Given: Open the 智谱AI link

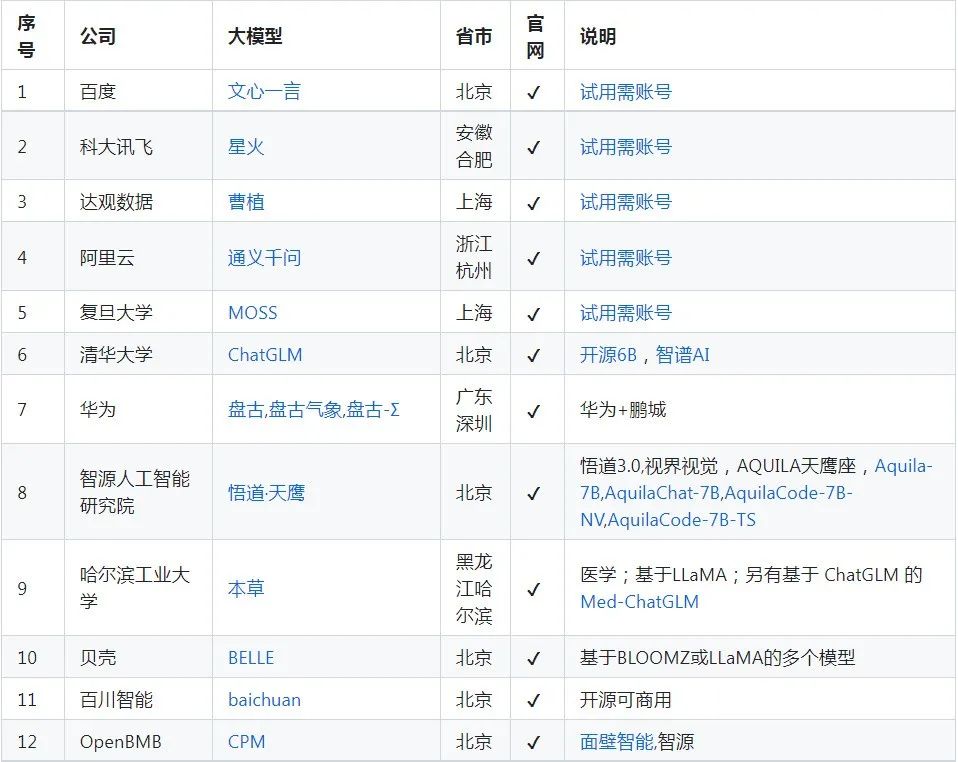Looking at the screenshot, I should (682, 354).
